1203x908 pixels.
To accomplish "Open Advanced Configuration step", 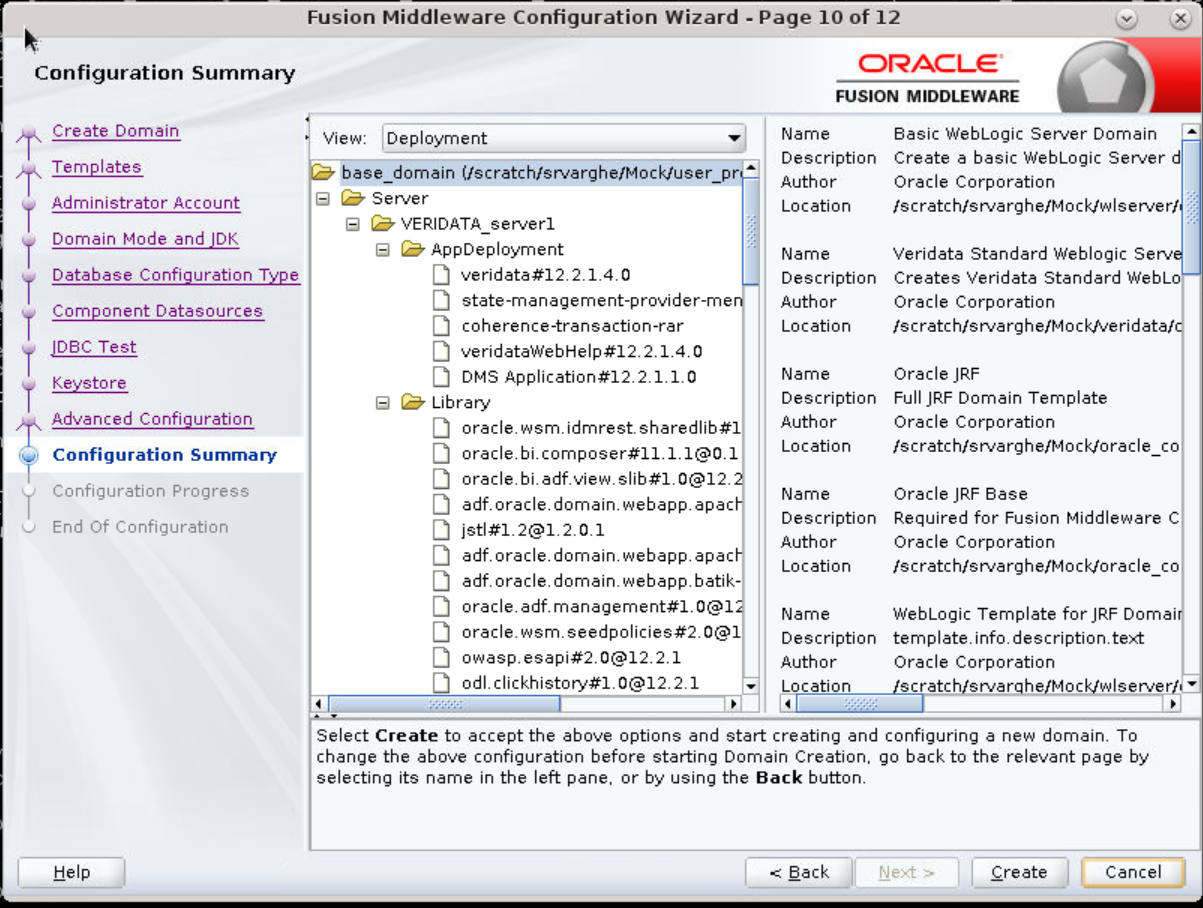I will [x=152, y=419].
